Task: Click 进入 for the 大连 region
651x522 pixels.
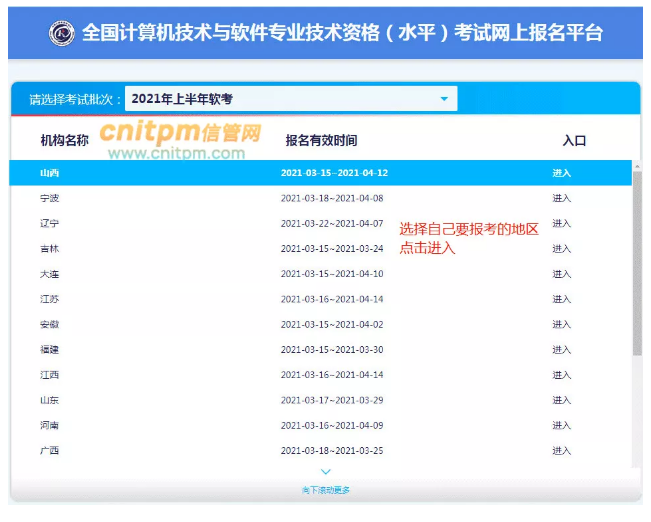Action: pyautogui.click(x=562, y=274)
